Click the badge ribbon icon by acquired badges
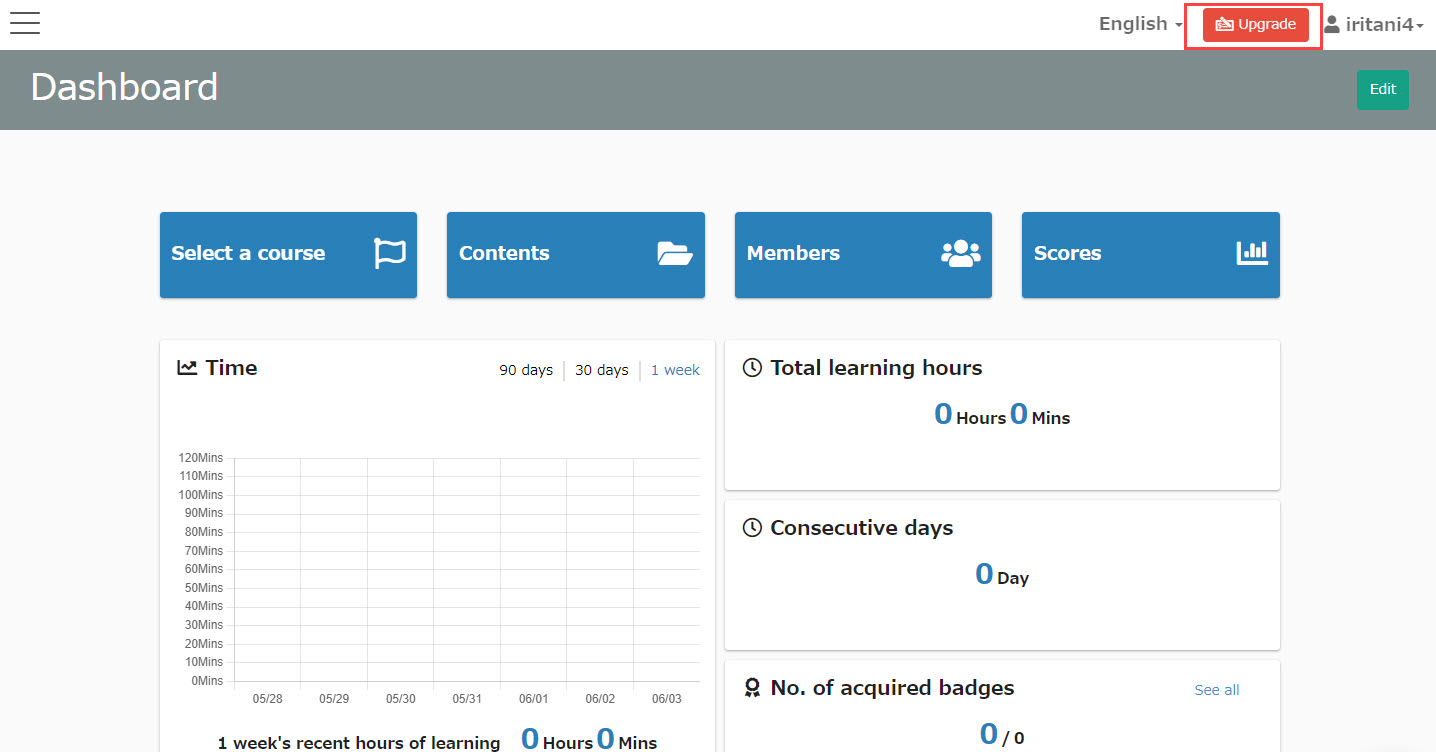Viewport: 1436px width, 752px height. pyautogui.click(x=753, y=688)
